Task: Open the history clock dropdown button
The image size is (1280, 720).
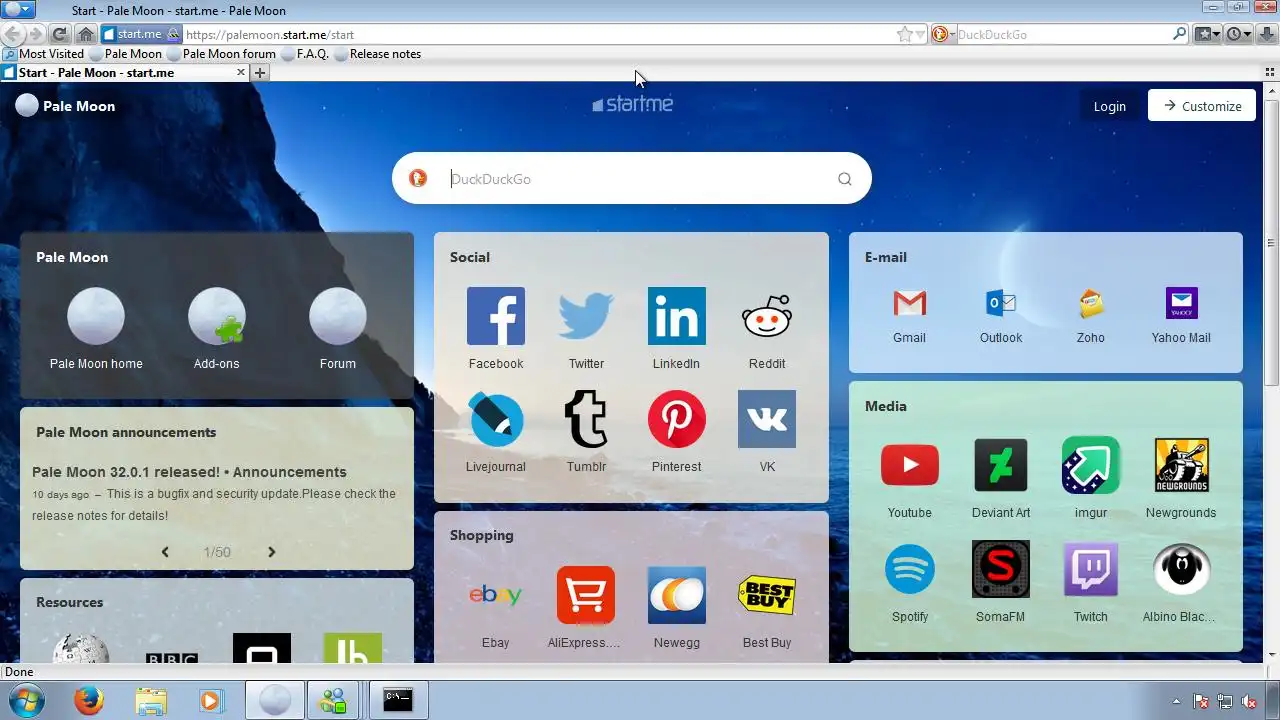Action: (1239, 34)
